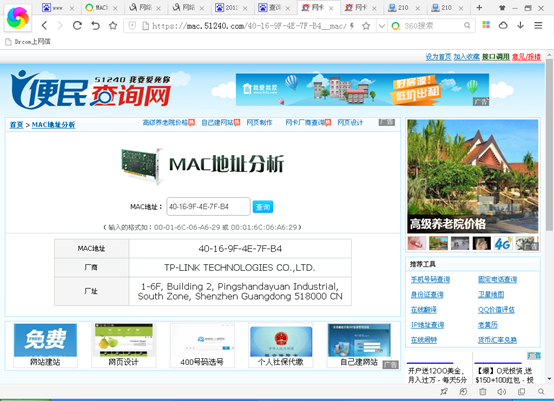Click the 40-16-9F-4E-7F-B4 result cell
The image size is (554, 401).
point(240,249)
